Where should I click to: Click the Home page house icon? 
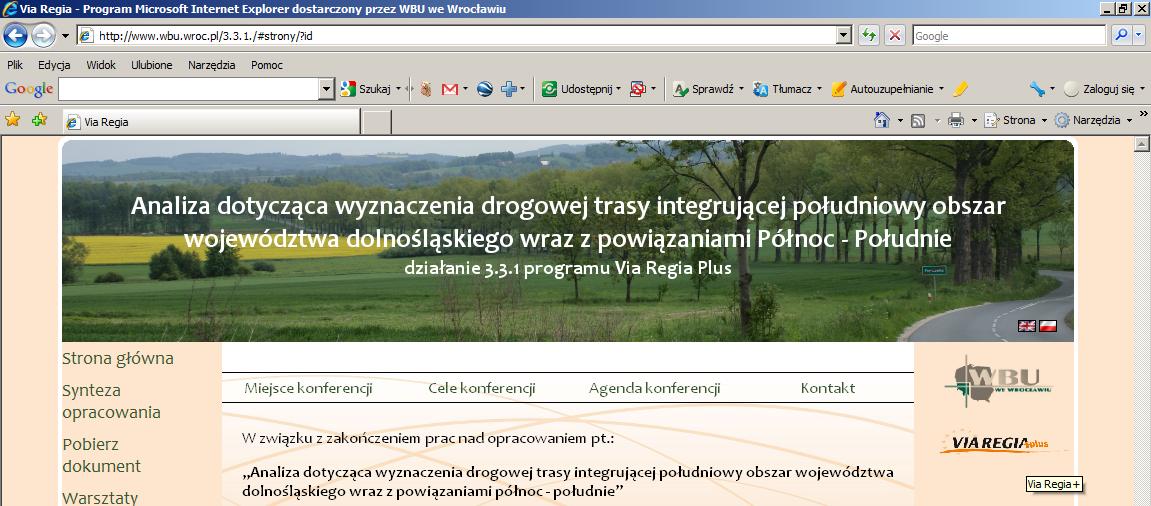[882, 120]
